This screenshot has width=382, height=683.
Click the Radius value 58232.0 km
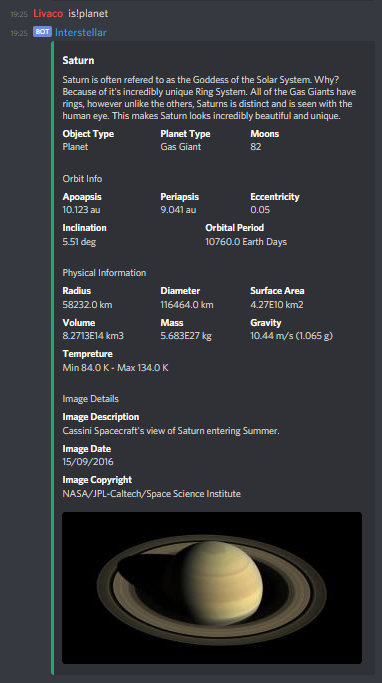coord(87,304)
